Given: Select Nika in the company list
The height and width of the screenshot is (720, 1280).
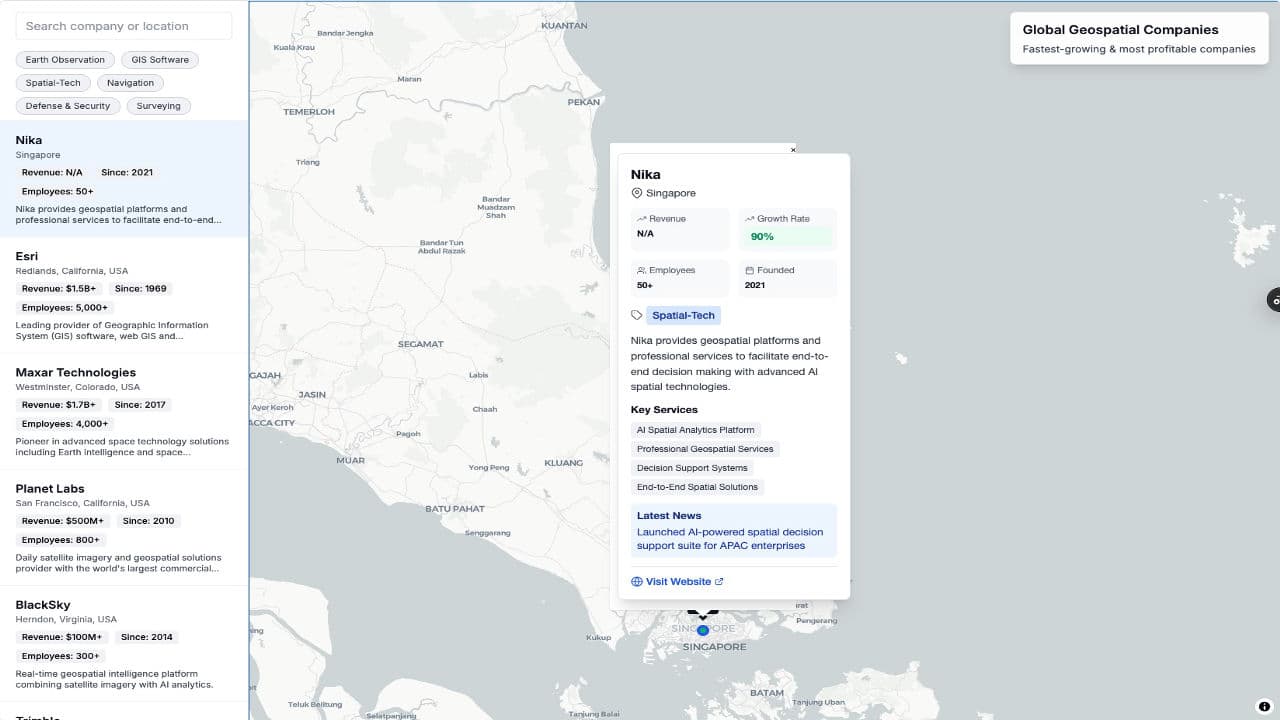Looking at the screenshot, I should (x=124, y=179).
